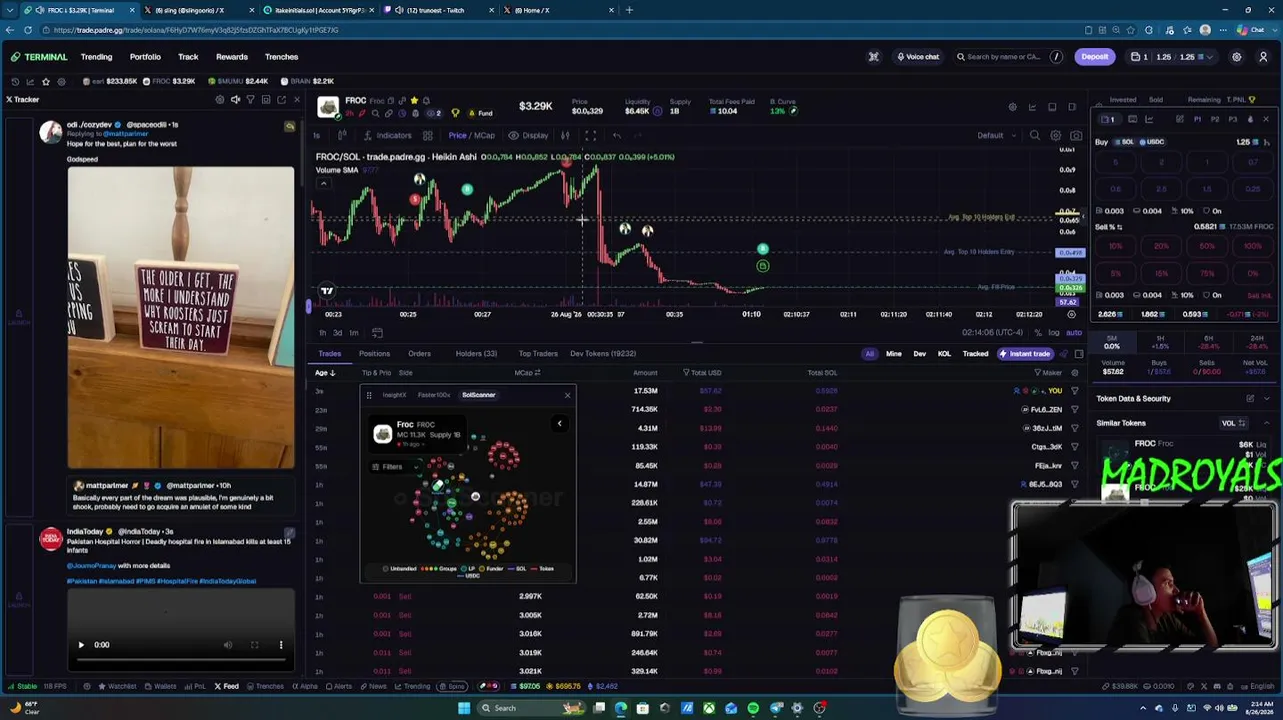Image resolution: width=1283 pixels, height=720 pixels.
Task: Play the IndiaToday video
Action: click(81, 645)
